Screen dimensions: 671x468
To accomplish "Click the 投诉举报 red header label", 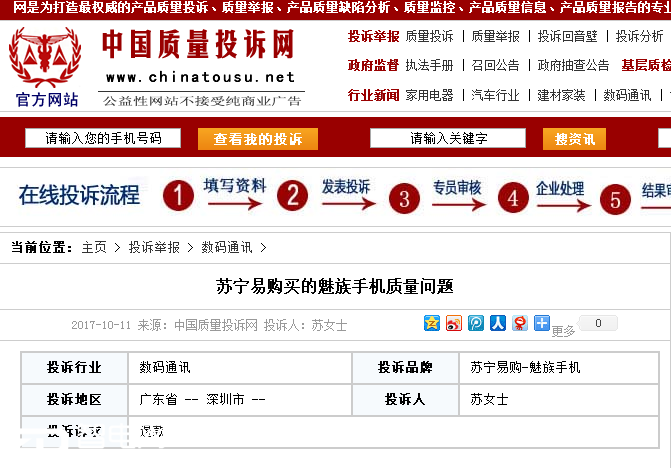I will pos(374,37).
